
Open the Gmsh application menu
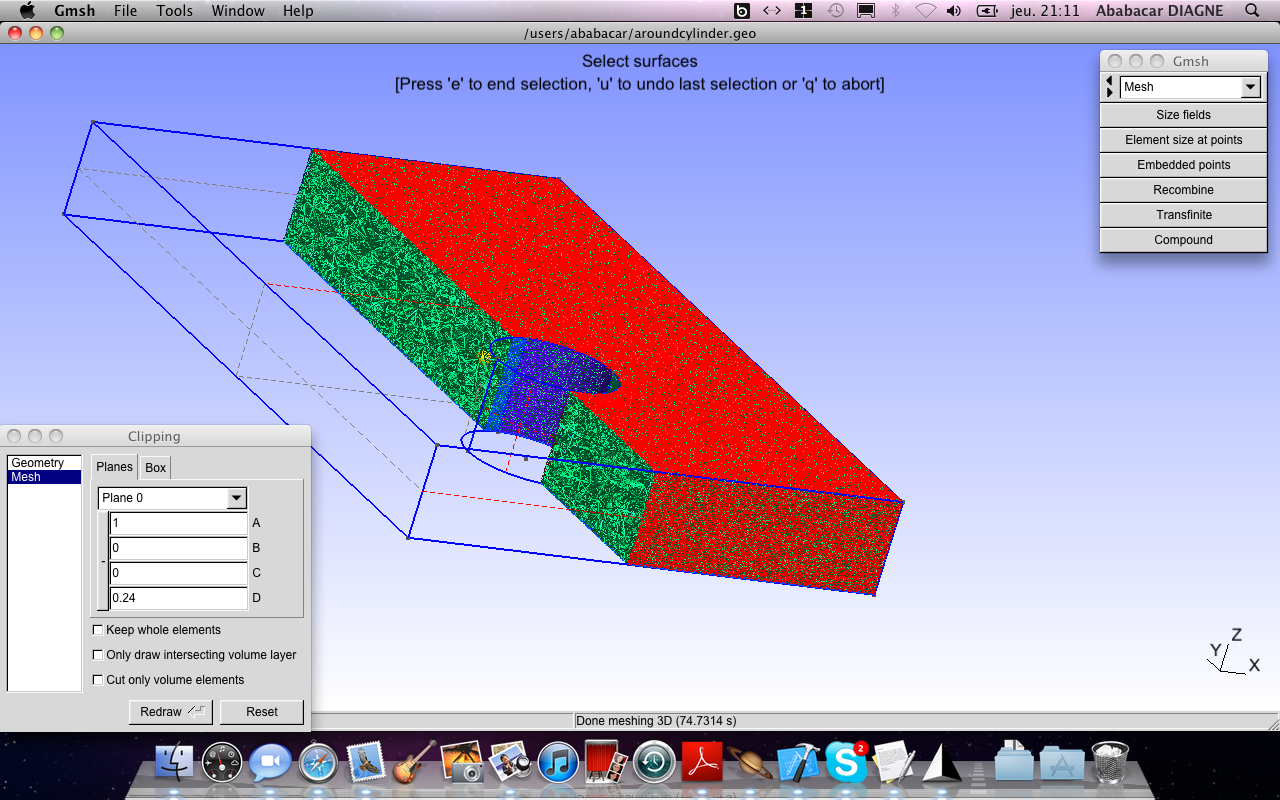click(x=75, y=10)
